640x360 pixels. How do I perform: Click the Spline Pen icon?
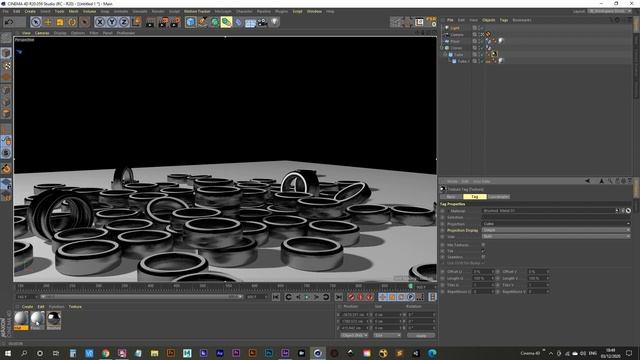pyautogui.click(x=202, y=22)
